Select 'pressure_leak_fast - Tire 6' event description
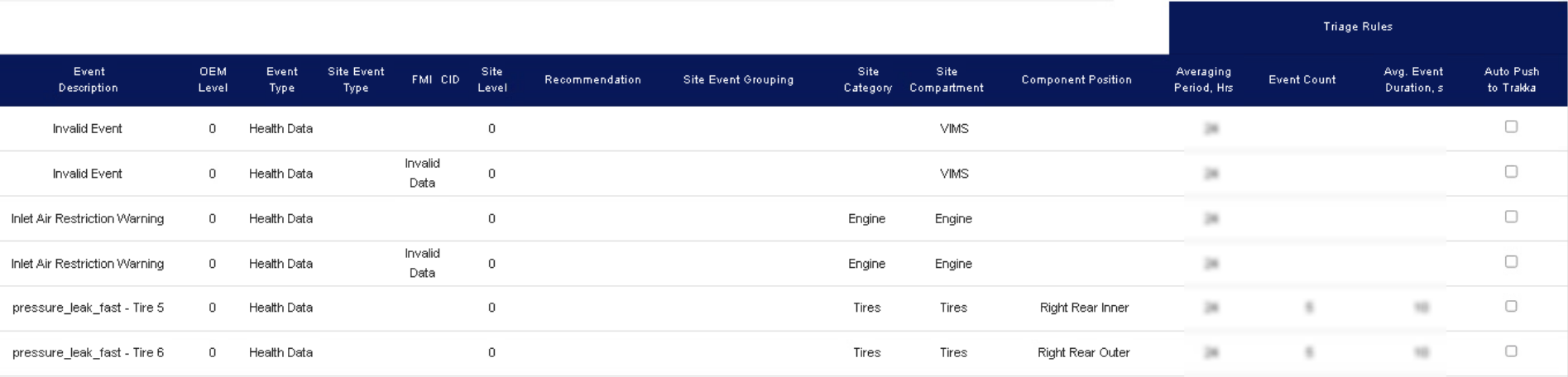The width and height of the screenshot is (1568, 377). 88,352
